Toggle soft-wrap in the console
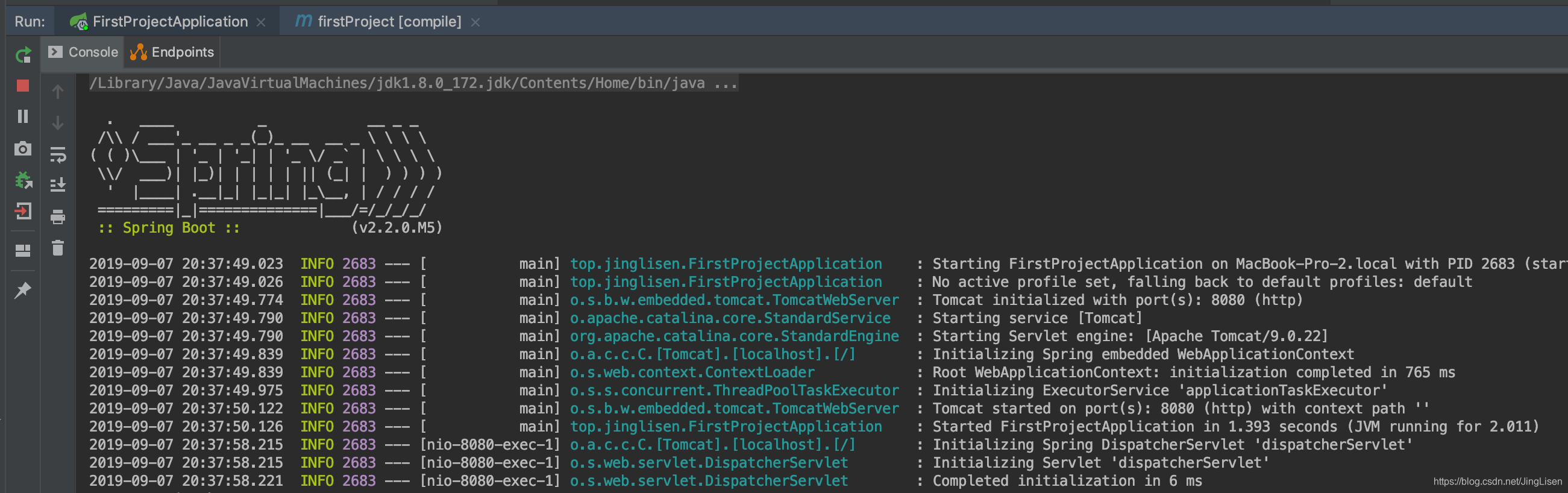This screenshot has height=493, width=1568. pos(58,155)
